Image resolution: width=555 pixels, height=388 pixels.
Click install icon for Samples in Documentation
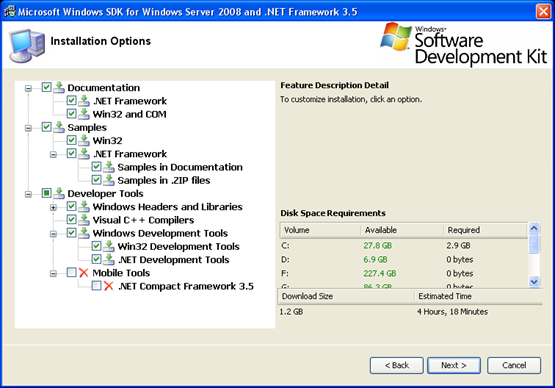tap(109, 167)
